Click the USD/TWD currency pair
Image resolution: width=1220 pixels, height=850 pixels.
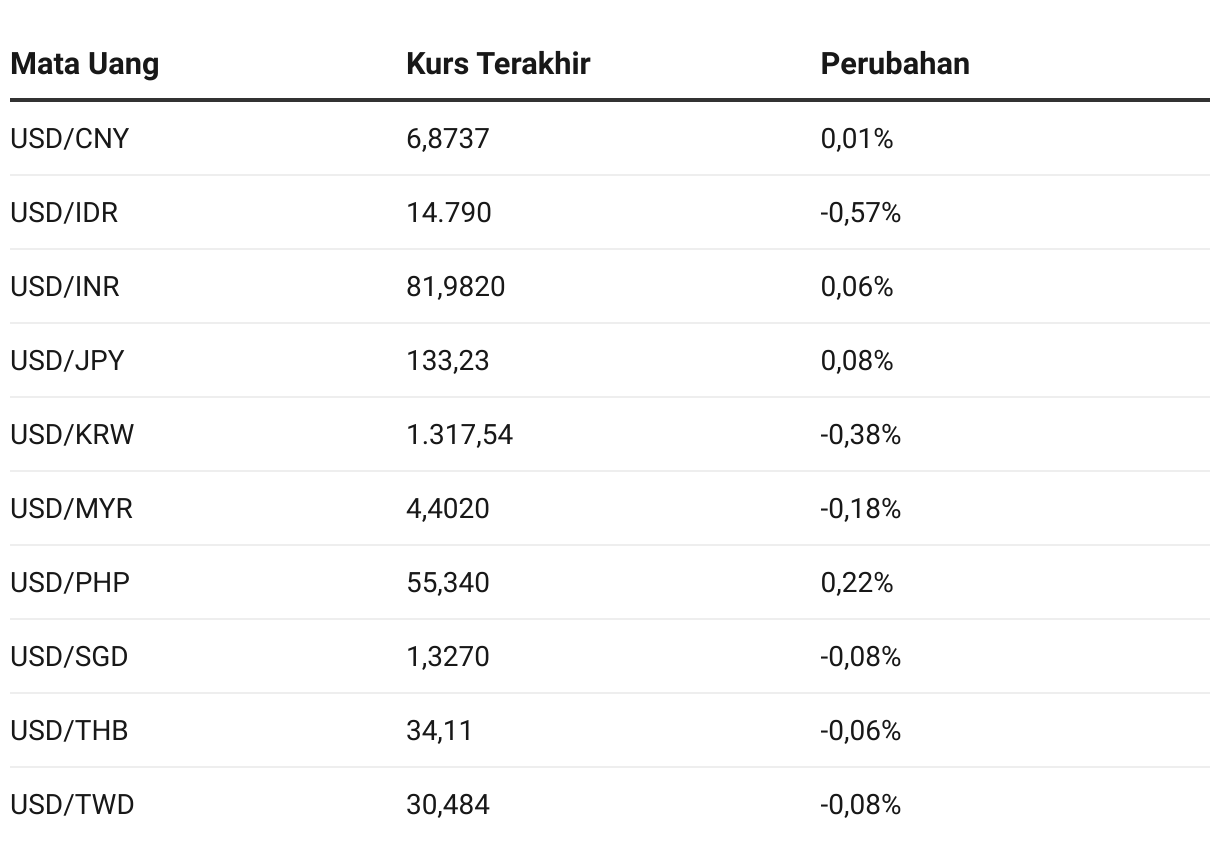click(x=72, y=804)
